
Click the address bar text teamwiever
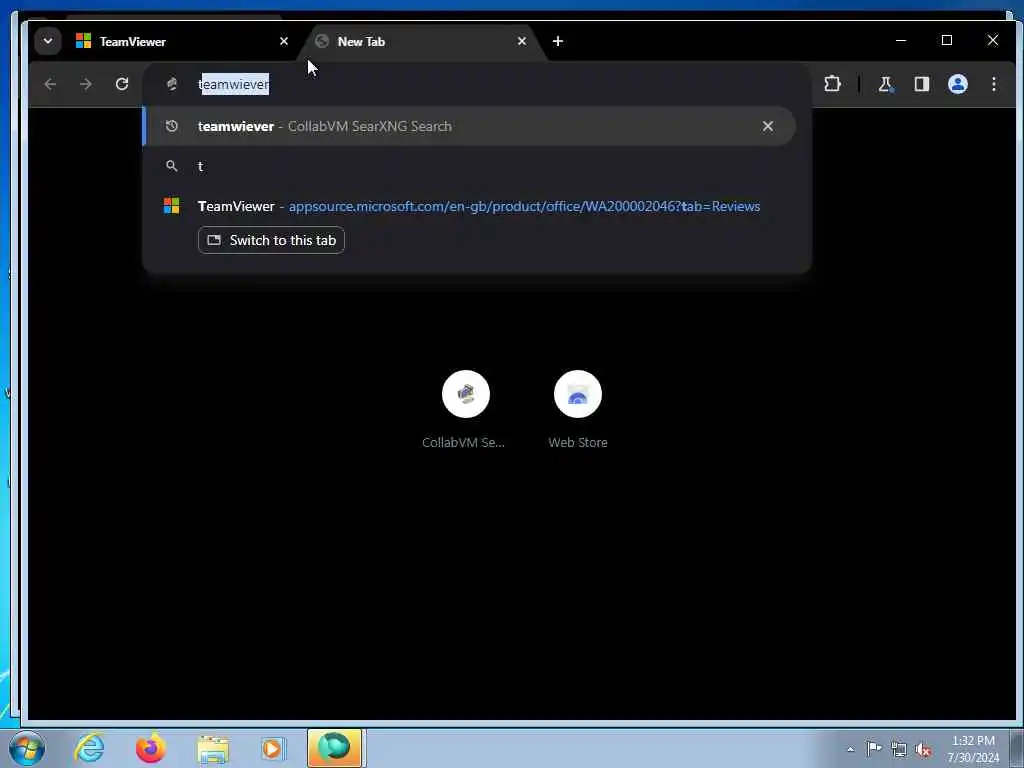(234, 84)
